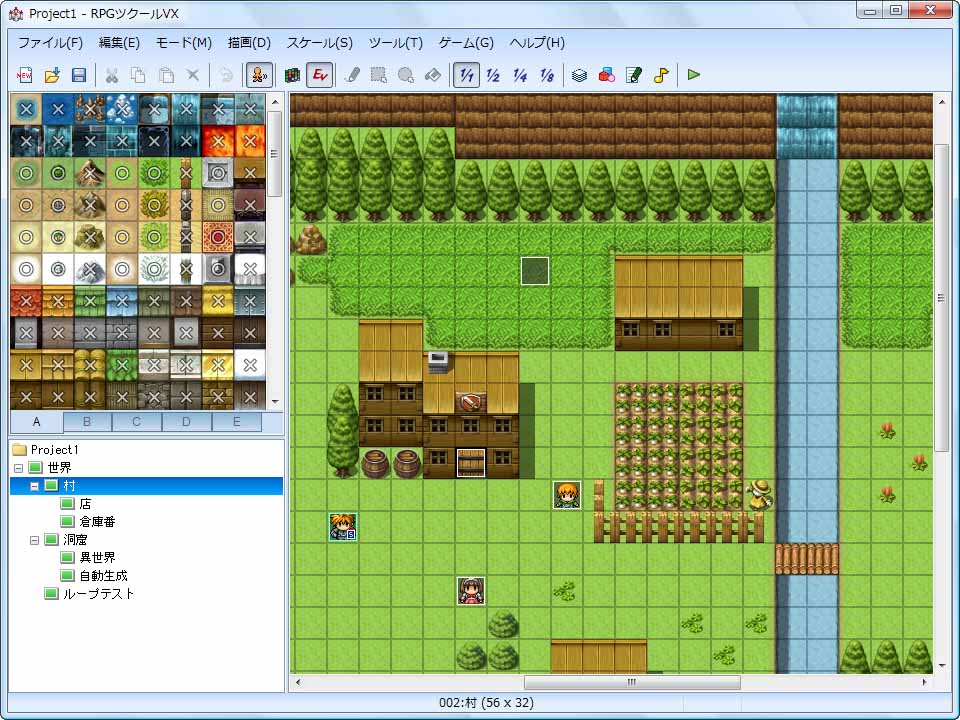The height and width of the screenshot is (720, 960).
Task: Switch to tileset tab C
Action: 137,422
